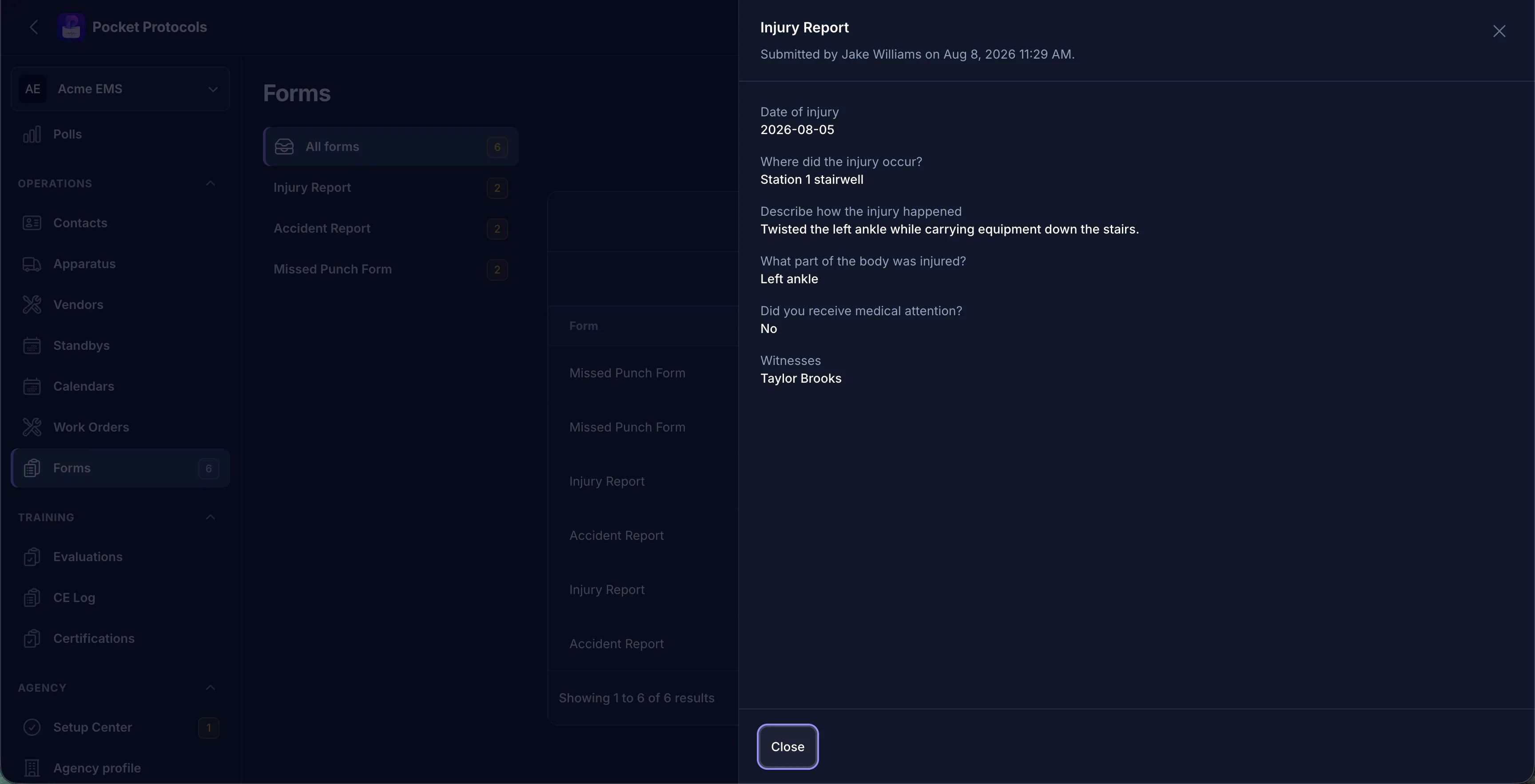Collapse the Operations section chevron

click(211, 183)
